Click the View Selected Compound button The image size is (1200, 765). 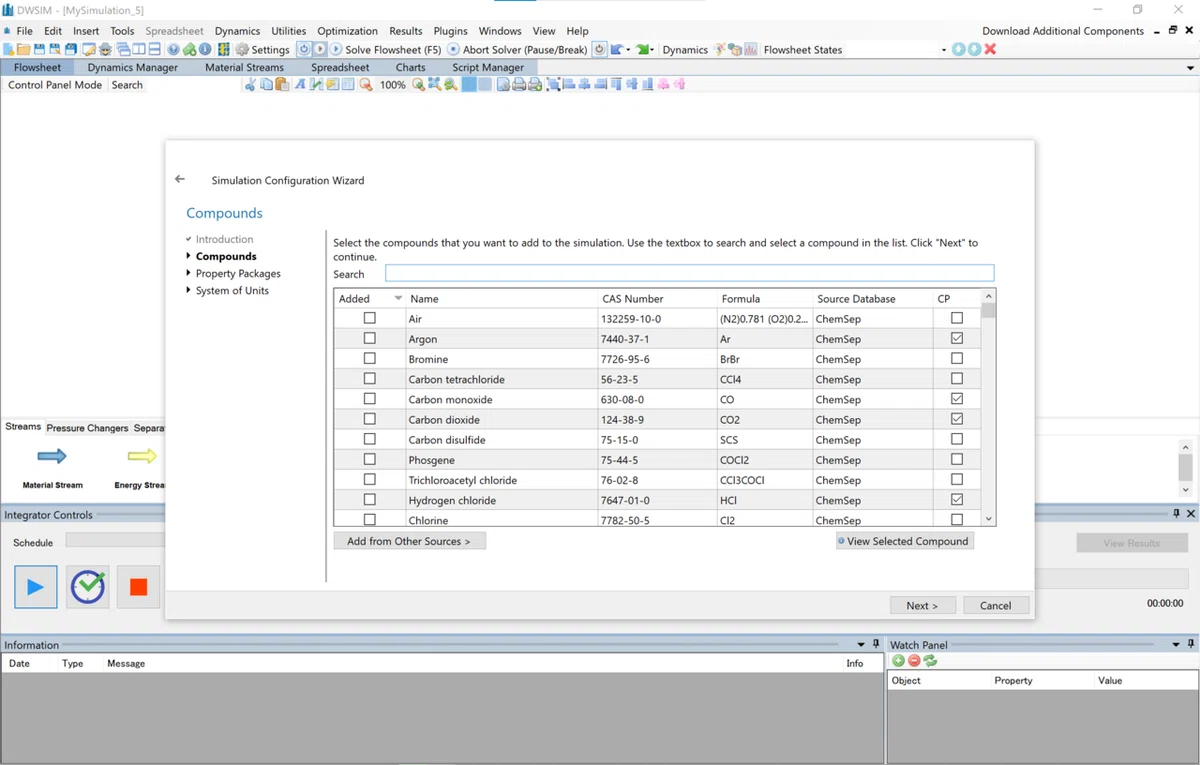click(905, 541)
